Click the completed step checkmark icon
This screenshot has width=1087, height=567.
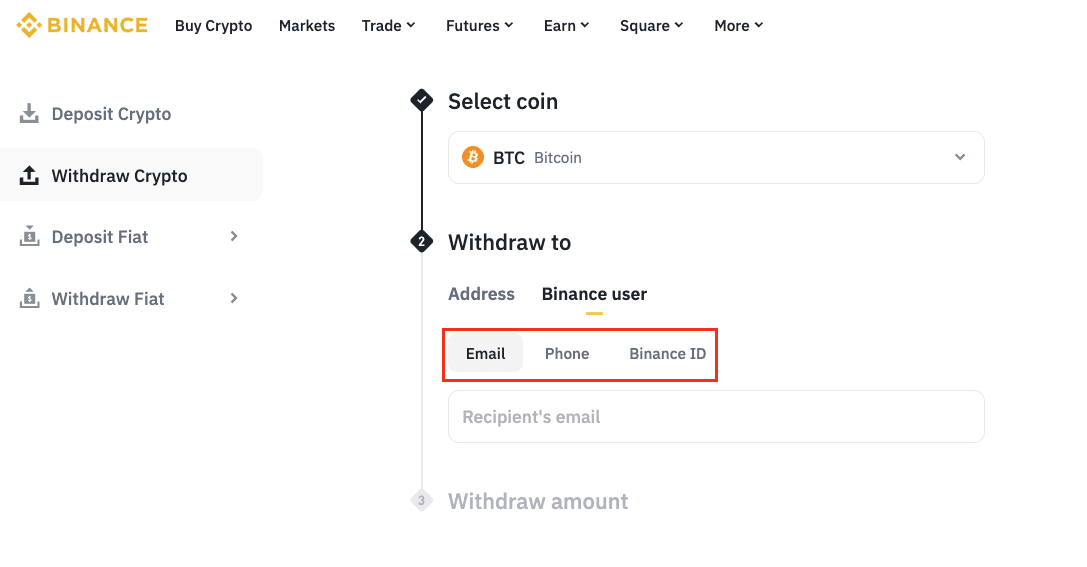point(422,100)
